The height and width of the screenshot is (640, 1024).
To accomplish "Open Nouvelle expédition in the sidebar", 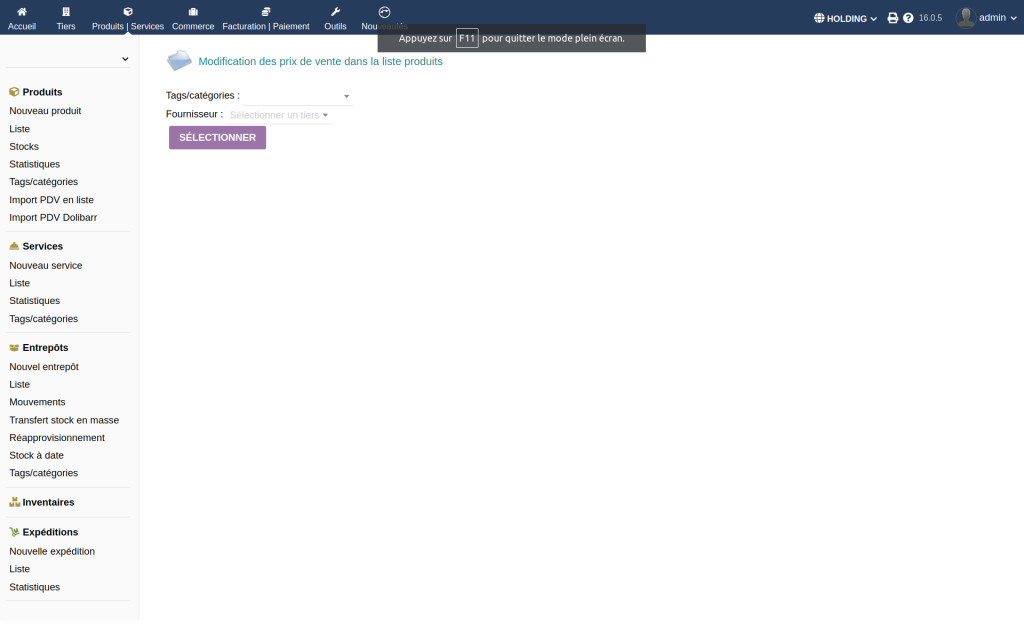I will pyautogui.click(x=52, y=551).
